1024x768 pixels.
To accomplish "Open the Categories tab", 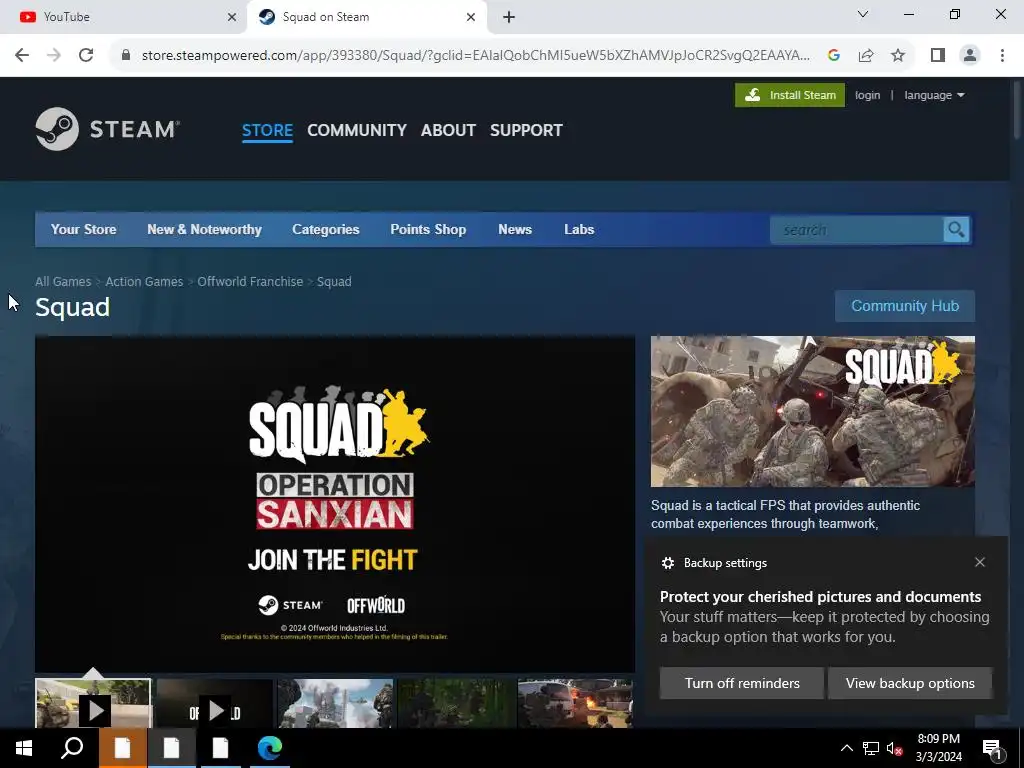I will [x=325, y=229].
